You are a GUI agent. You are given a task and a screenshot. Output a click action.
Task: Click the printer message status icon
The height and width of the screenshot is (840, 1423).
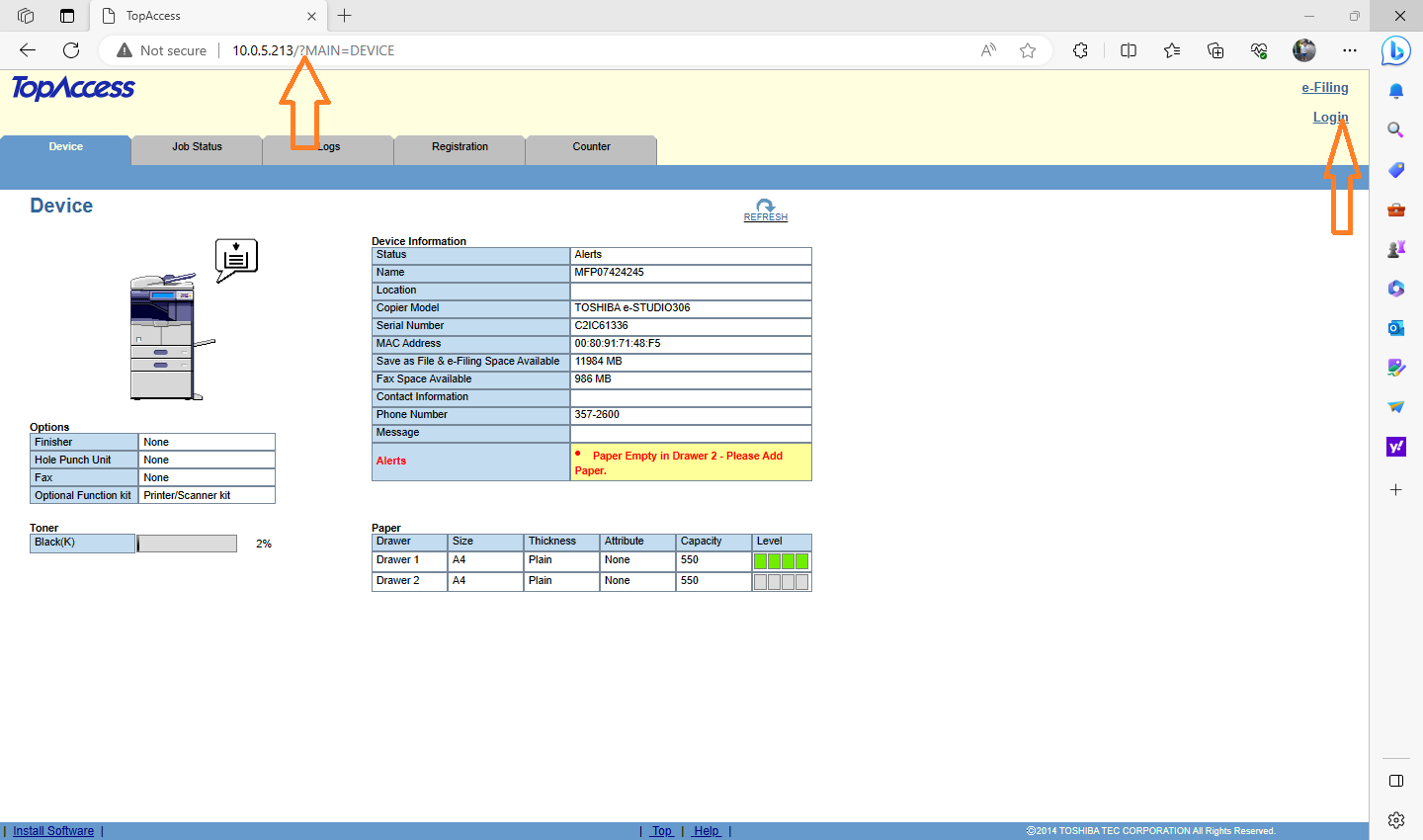pyautogui.click(x=236, y=259)
